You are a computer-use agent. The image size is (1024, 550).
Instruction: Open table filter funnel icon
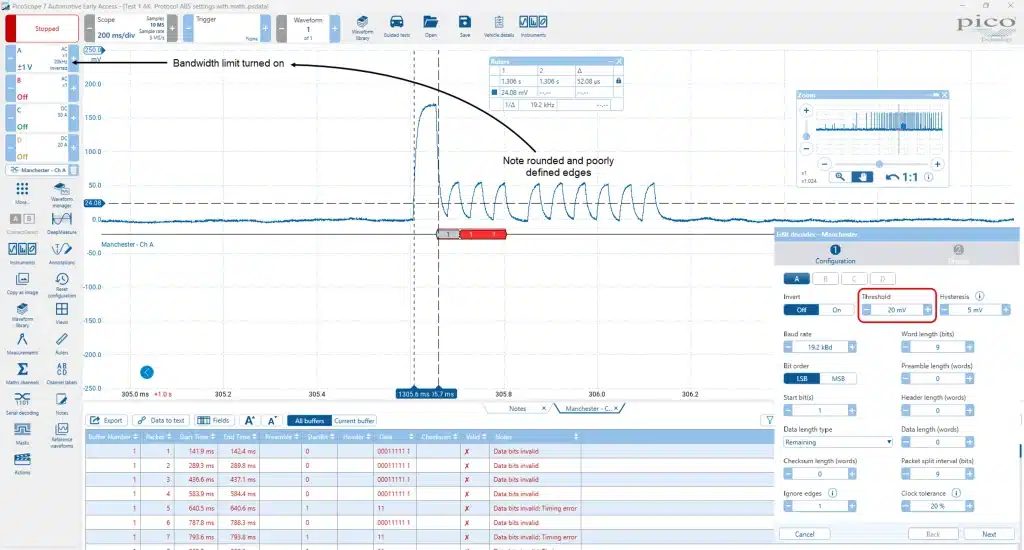point(769,420)
